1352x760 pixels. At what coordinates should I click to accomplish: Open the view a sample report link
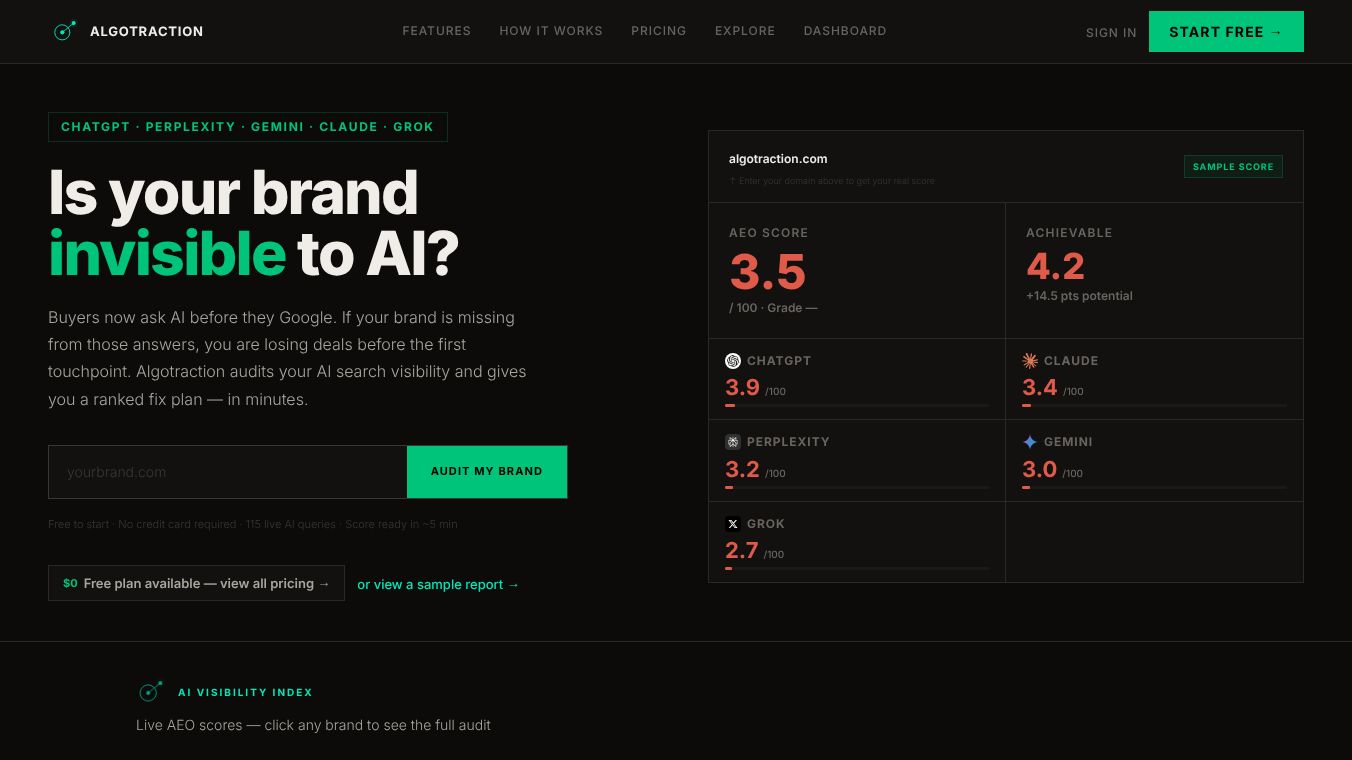coord(438,584)
